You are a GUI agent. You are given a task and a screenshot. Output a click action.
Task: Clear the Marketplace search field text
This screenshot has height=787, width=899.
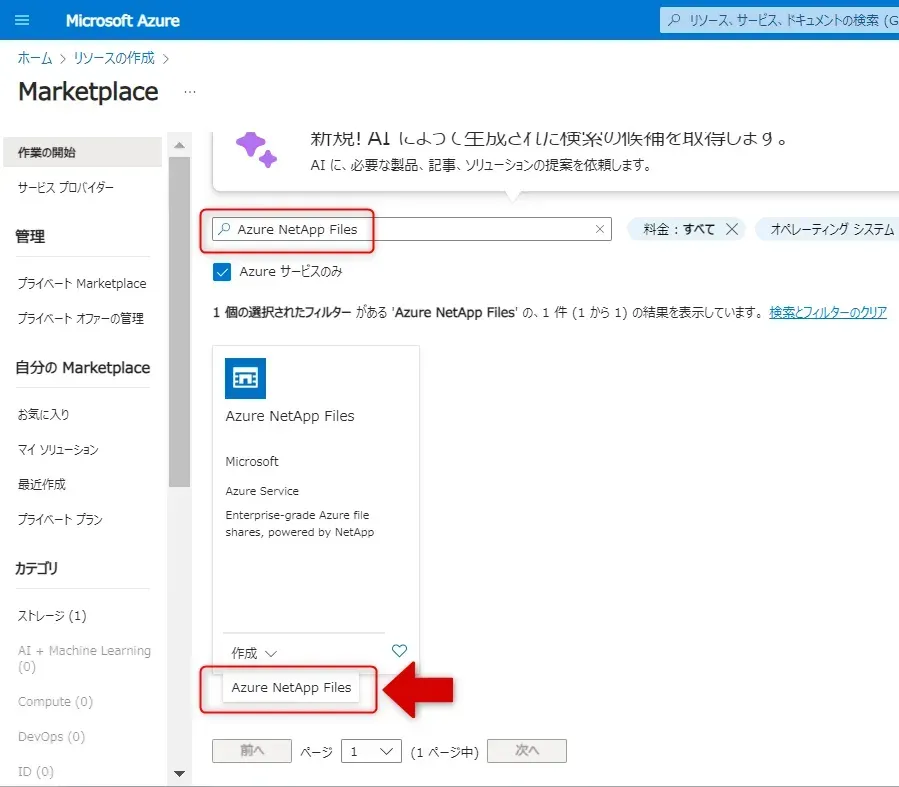pos(600,229)
